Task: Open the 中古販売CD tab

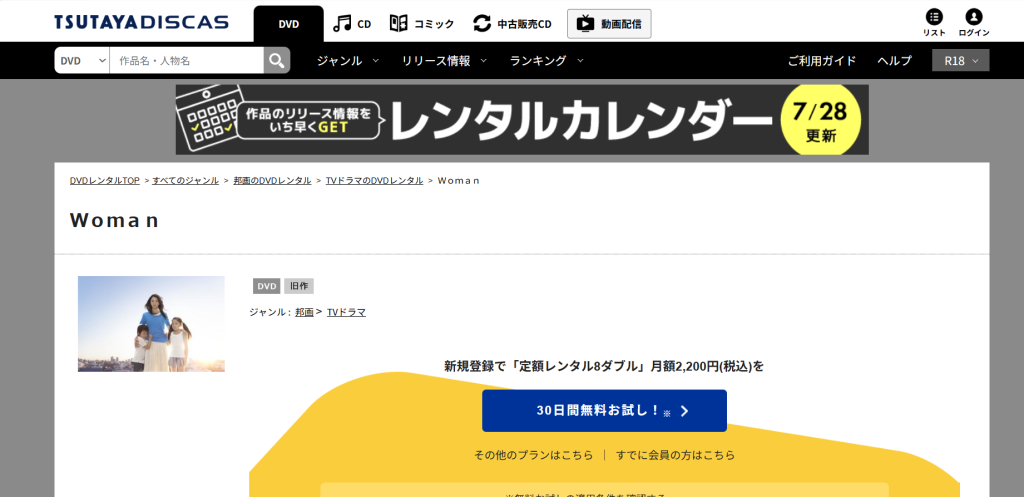Action: tap(513, 24)
